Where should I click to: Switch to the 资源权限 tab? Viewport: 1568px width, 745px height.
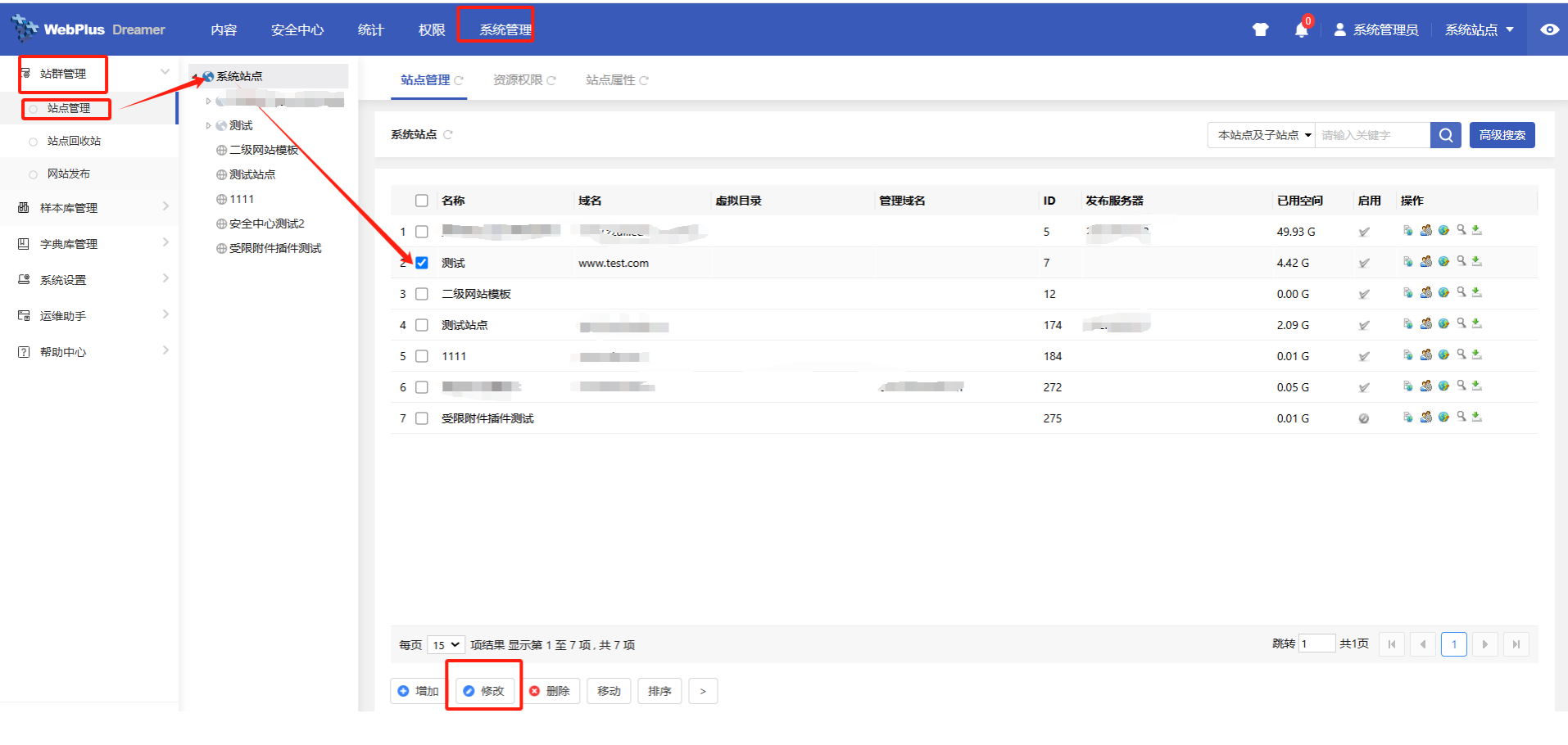coord(518,80)
